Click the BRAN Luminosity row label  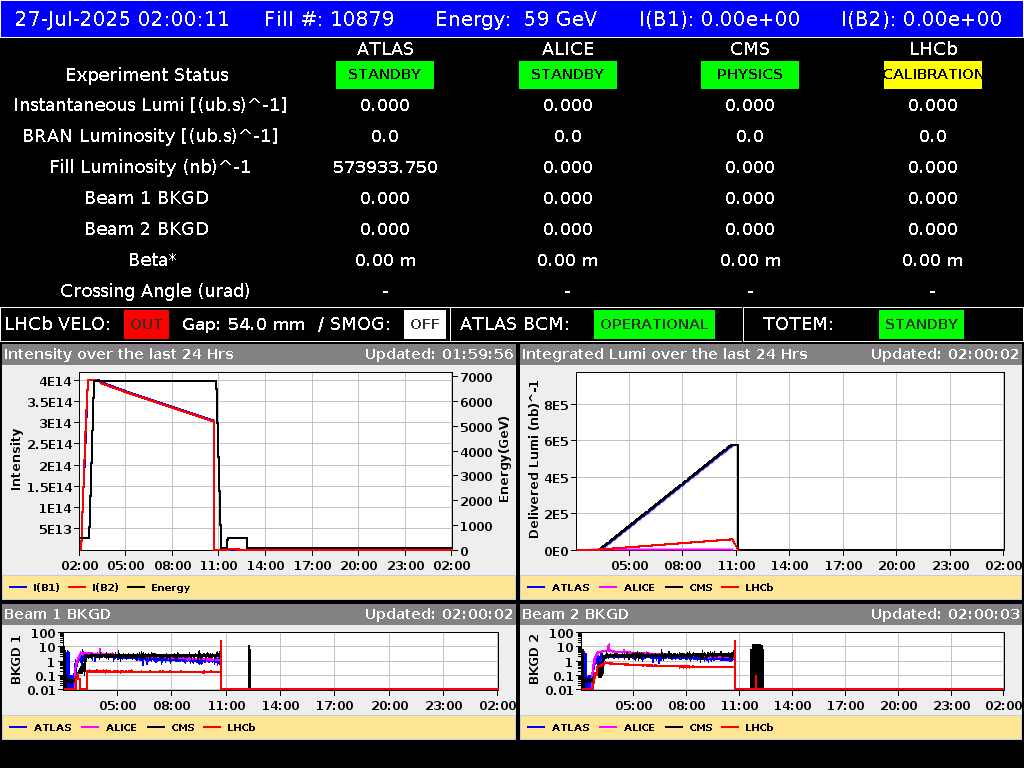coord(150,136)
